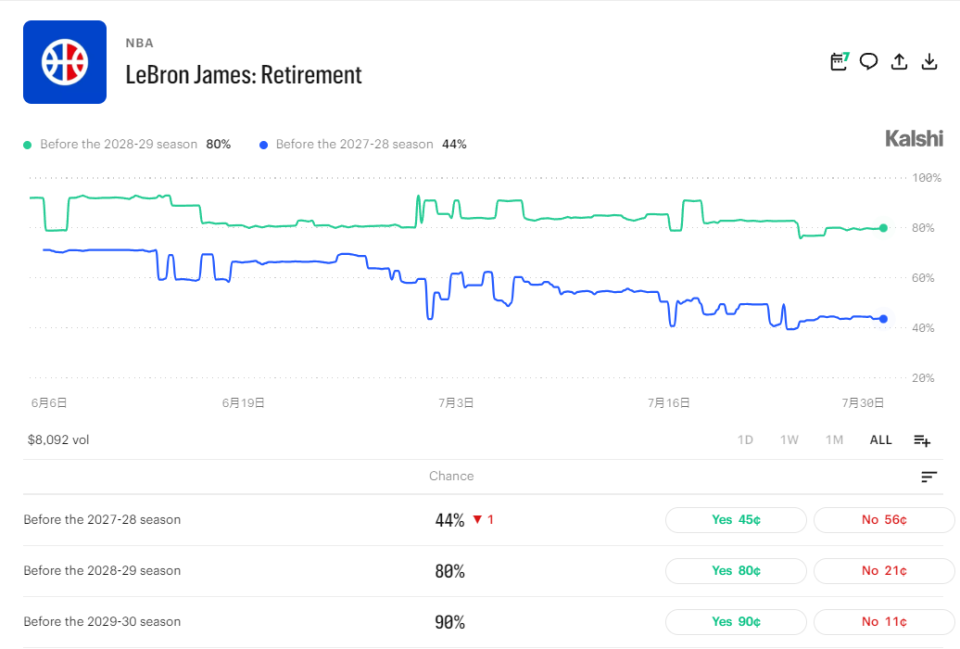The height and width of the screenshot is (649, 960).
Task: Click legend label Before the 2028-29 season
Action: 119,144
